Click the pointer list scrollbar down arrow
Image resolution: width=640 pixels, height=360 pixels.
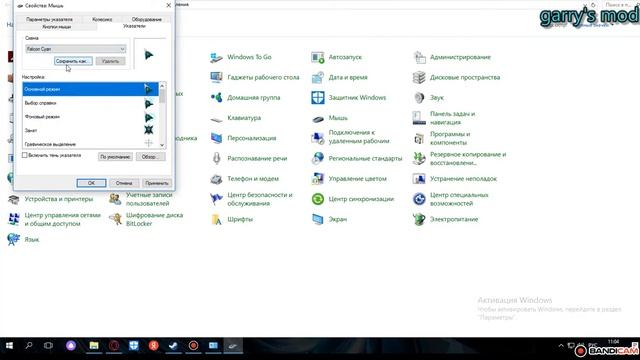[x=162, y=145]
